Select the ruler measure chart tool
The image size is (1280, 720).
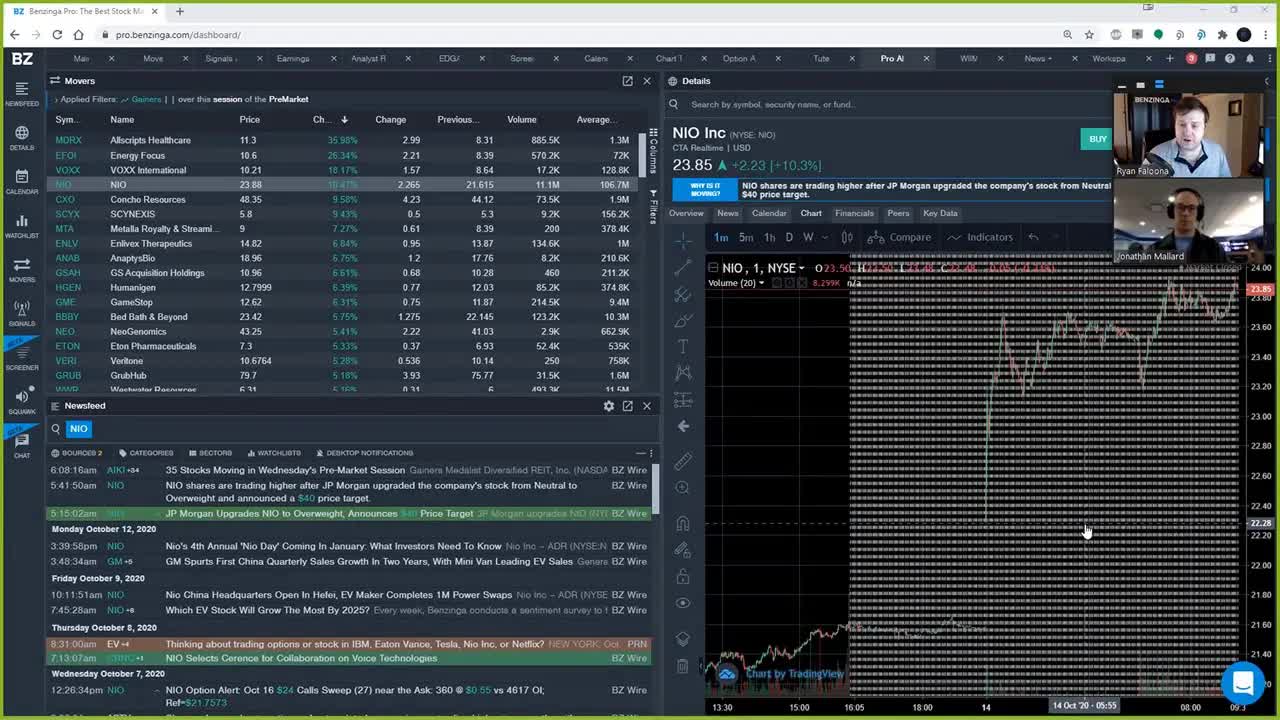coord(683,461)
